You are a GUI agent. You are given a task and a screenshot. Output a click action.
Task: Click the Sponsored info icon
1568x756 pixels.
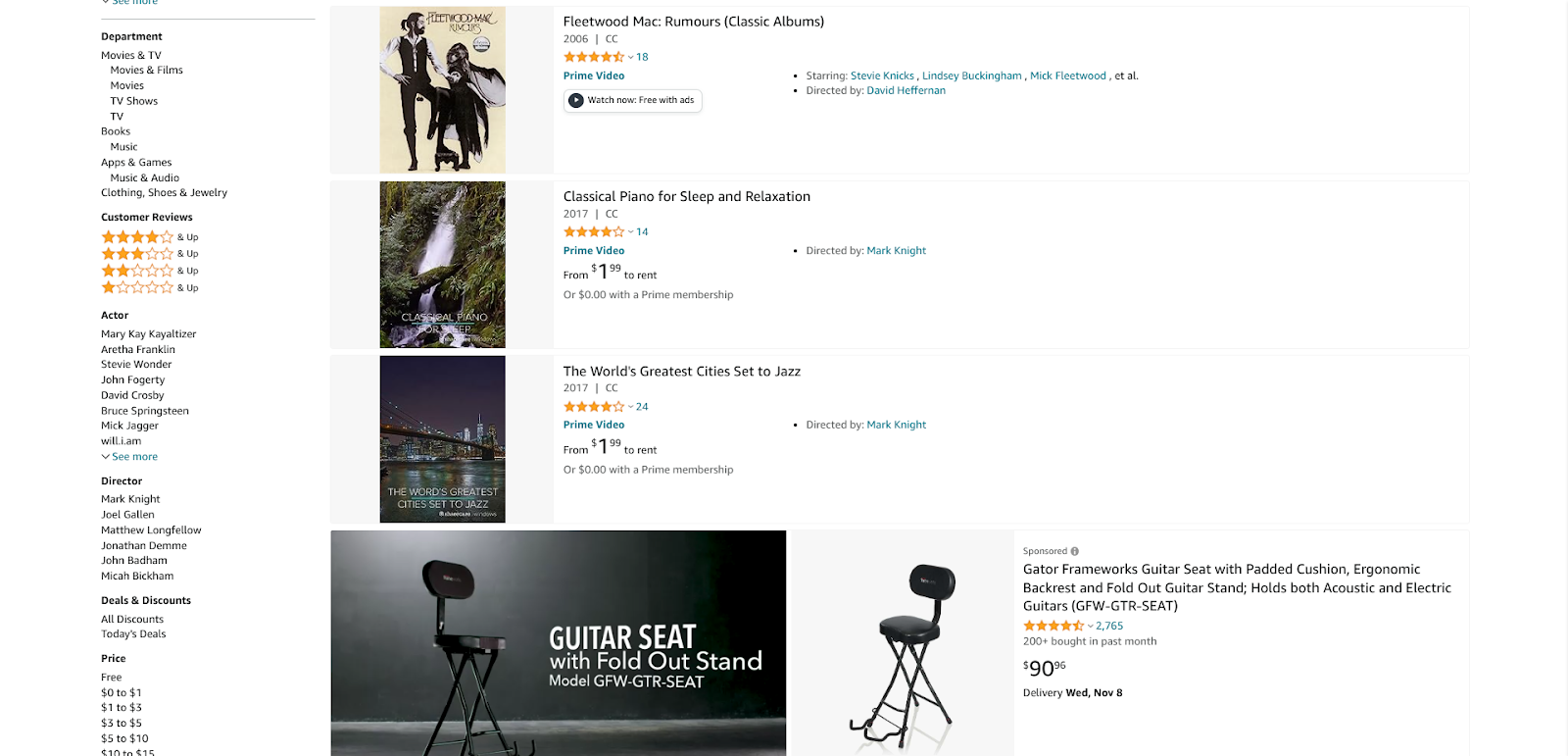pos(1075,551)
